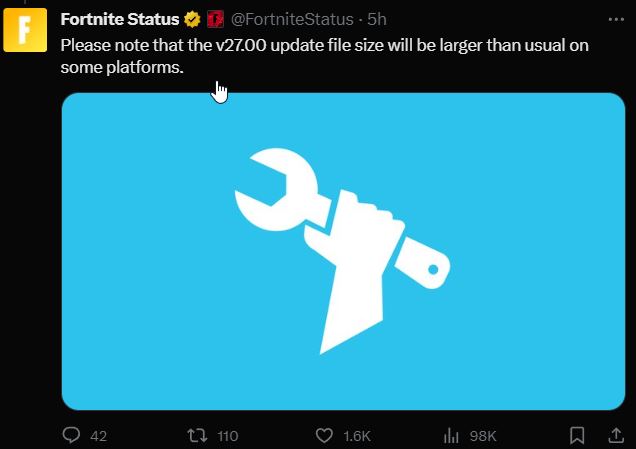Click the 1.6K likes count
636x449 pixels.
click(x=357, y=436)
